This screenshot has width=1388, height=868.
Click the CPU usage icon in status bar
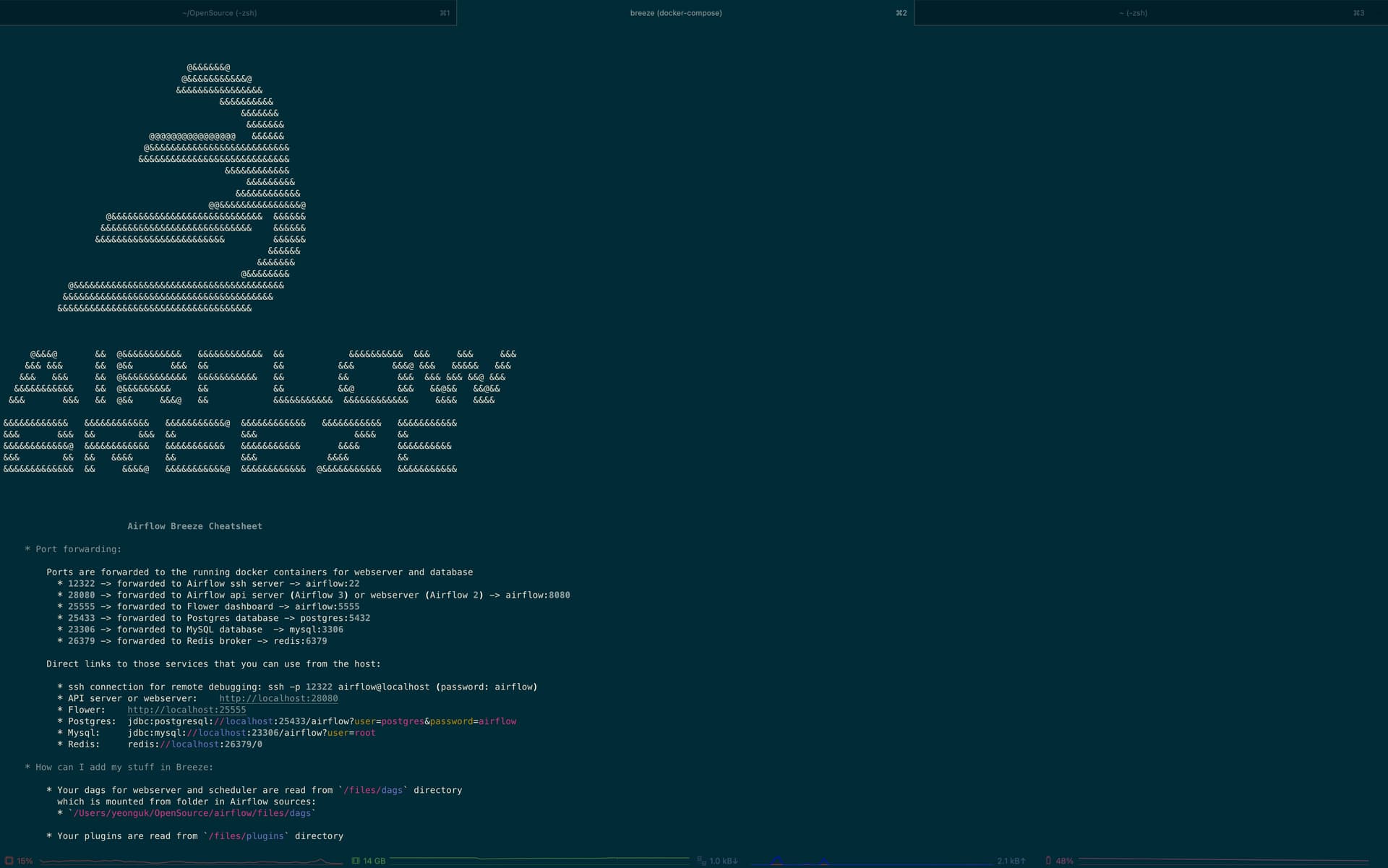(x=9, y=861)
